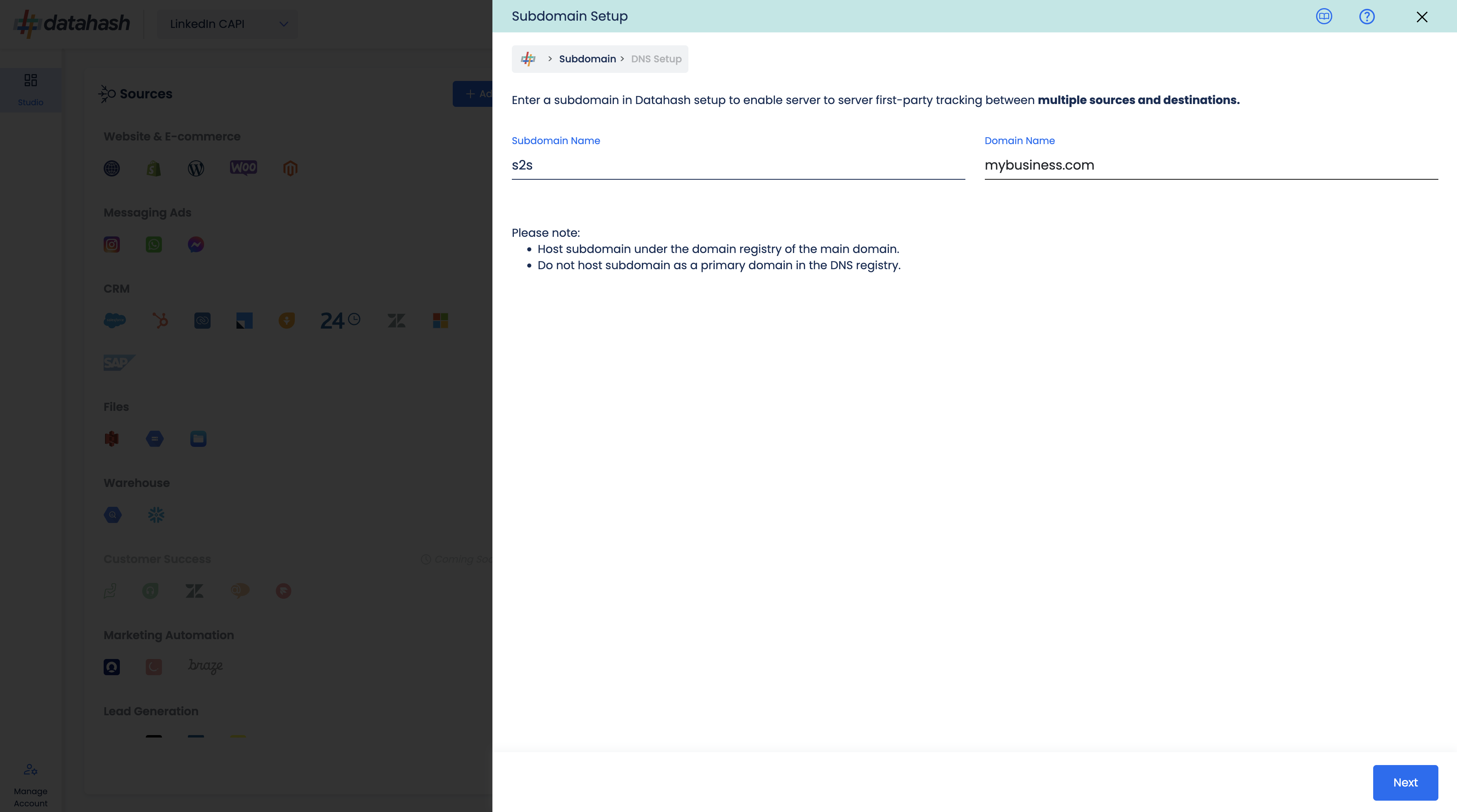Select the Microsoft four-square CRM icon

click(x=440, y=321)
